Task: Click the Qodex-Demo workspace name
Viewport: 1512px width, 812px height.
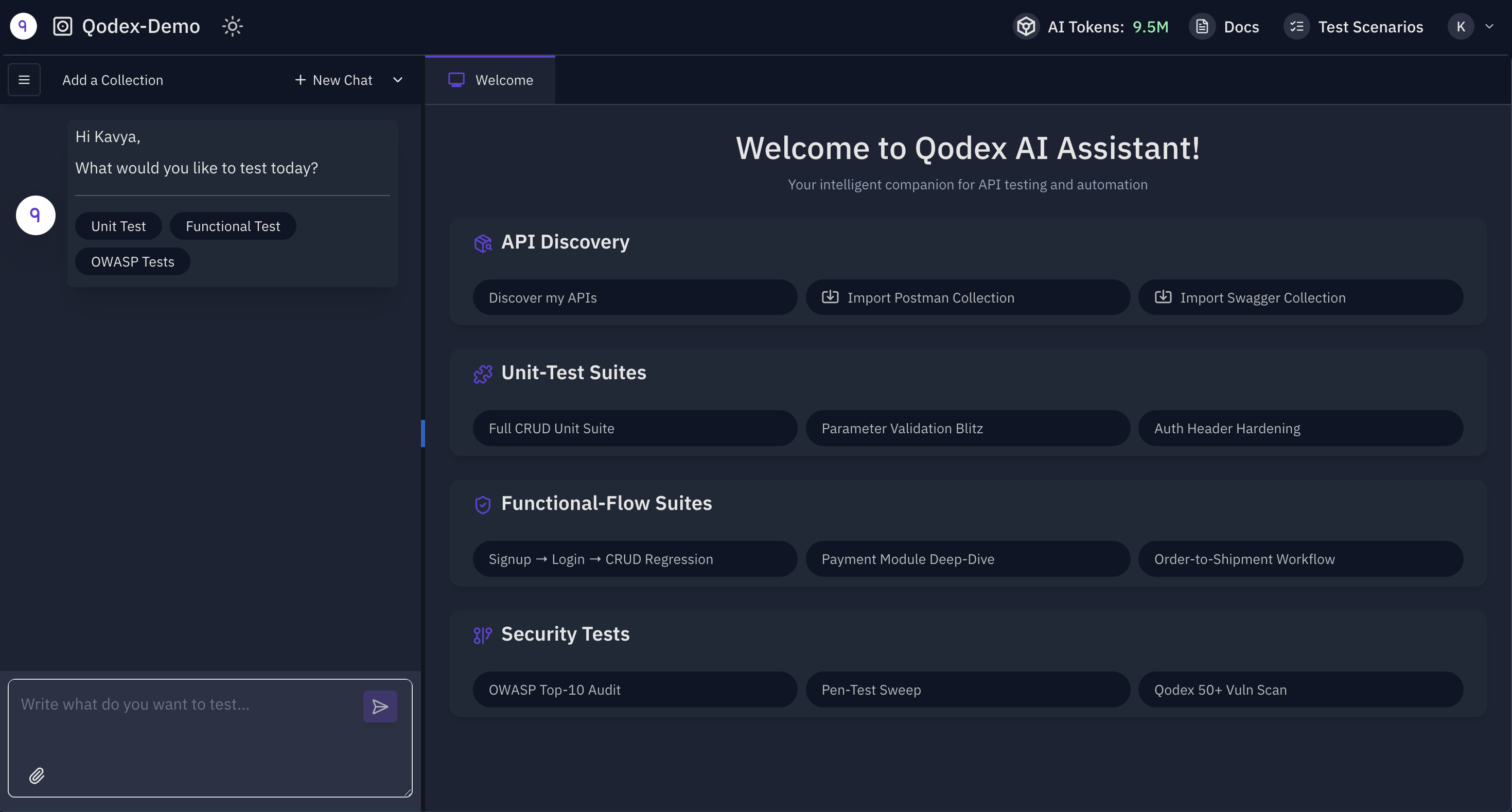Action: pos(141,26)
